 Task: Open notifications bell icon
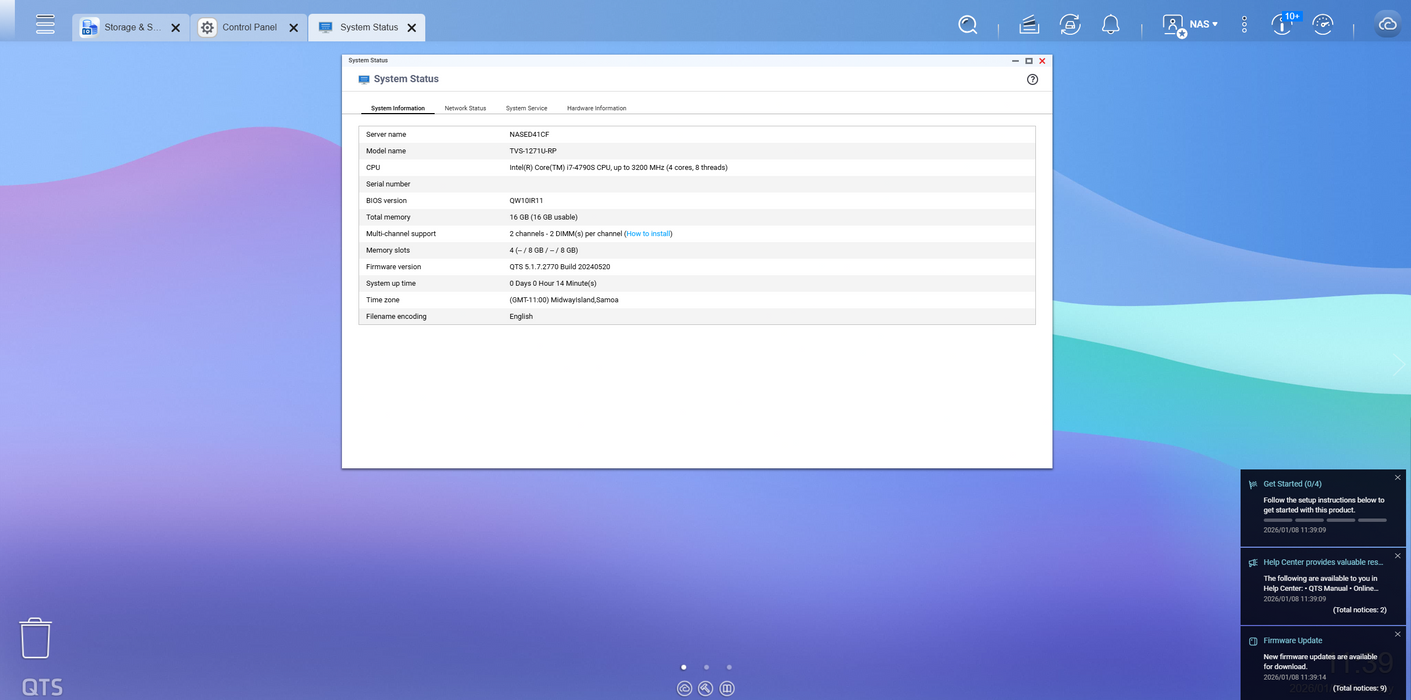pyautogui.click(x=1110, y=25)
